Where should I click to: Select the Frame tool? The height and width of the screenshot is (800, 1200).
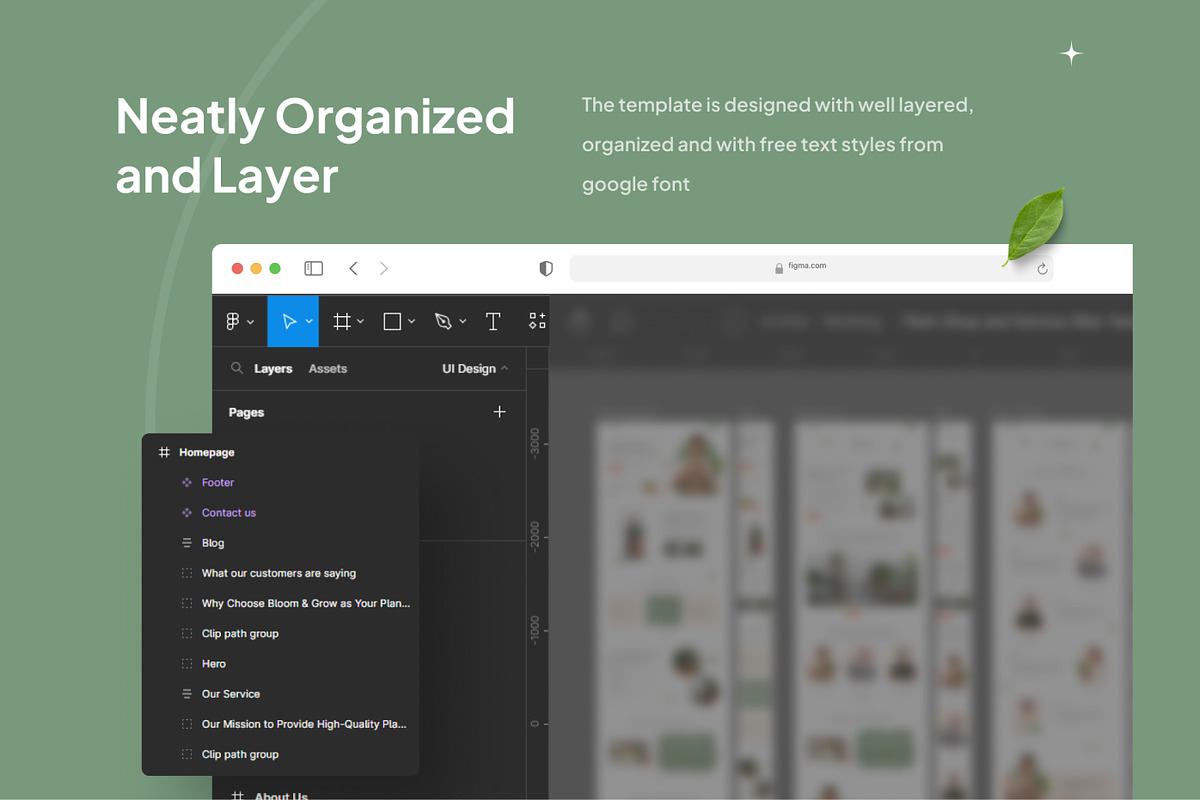tap(342, 321)
